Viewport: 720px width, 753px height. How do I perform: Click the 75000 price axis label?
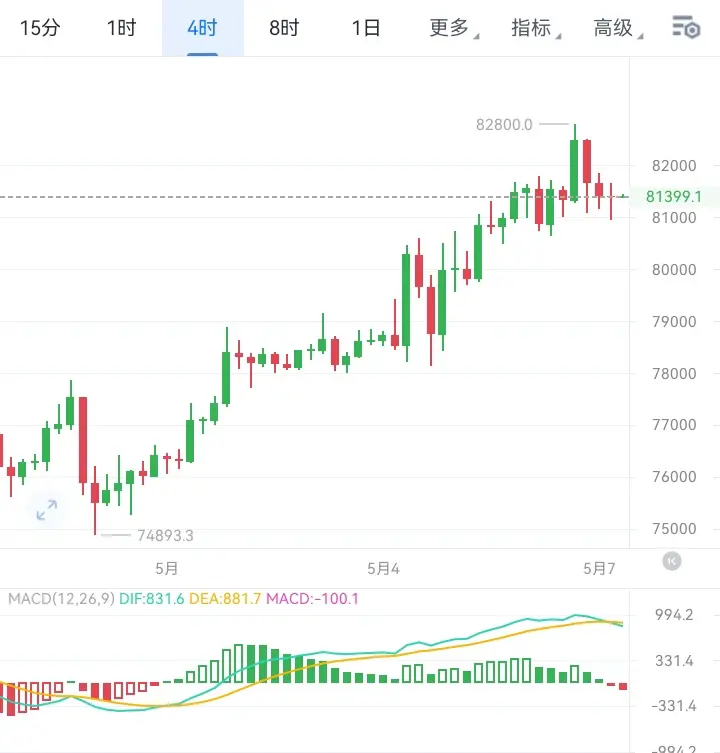coord(674,528)
